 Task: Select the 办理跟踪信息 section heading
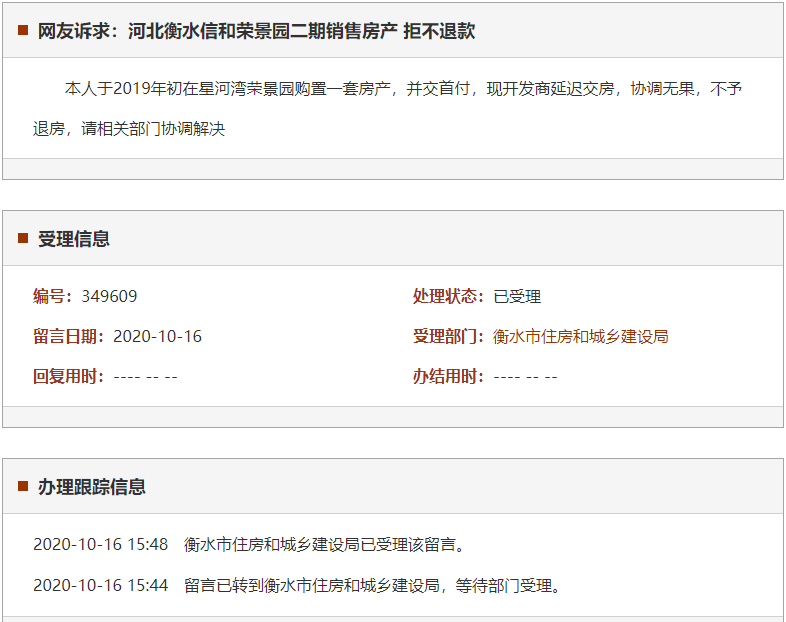[92, 487]
